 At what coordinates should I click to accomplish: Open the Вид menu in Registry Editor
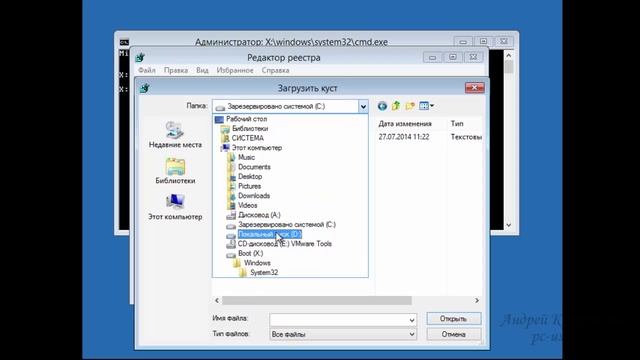click(202, 70)
